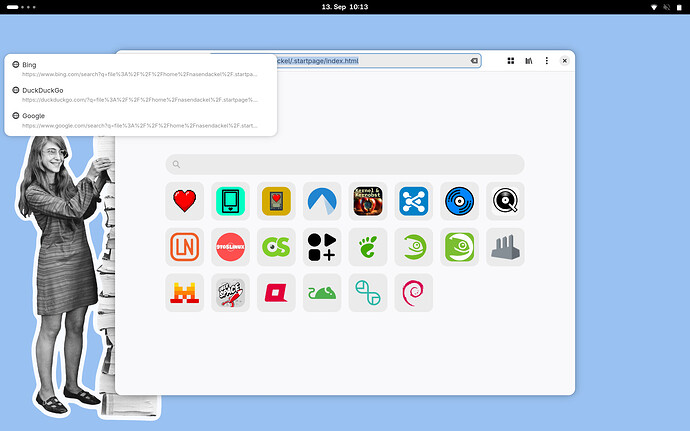
Task: Open the tab overview grid
Action: pyautogui.click(x=510, y=61)
